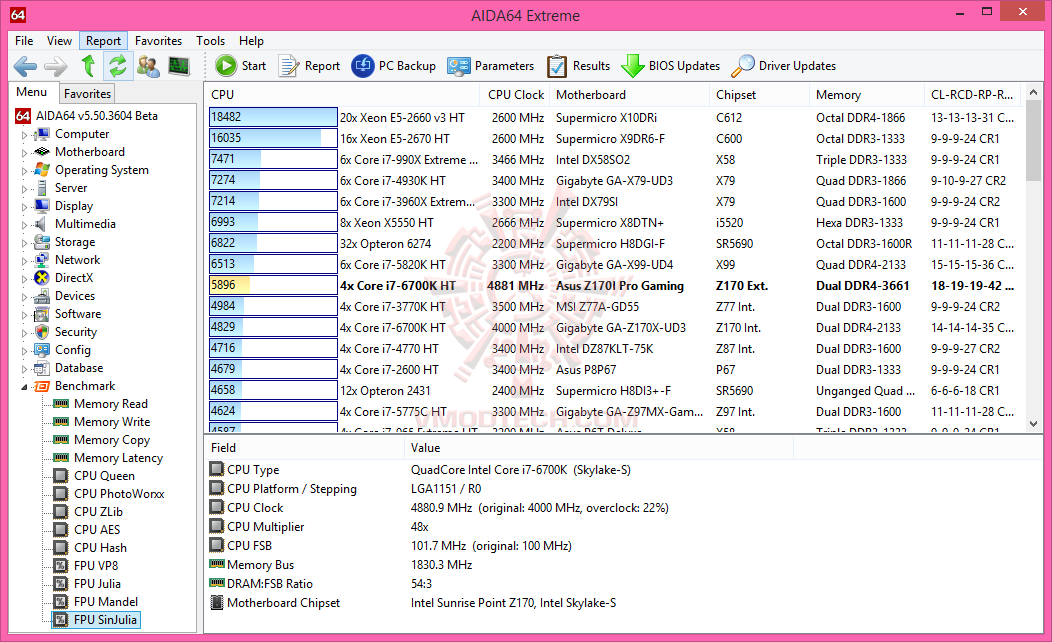Expand the Display tree node
Image resolution: width=1052 pixels, height=642 pixels.
(x=24, y=207)
